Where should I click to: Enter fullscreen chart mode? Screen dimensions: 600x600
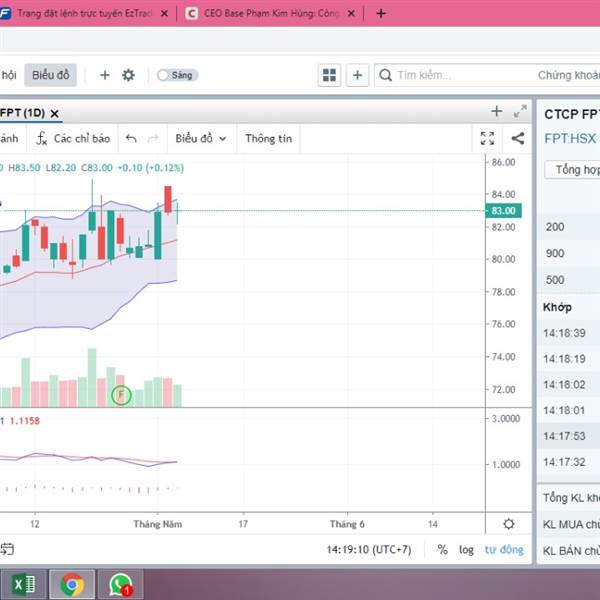tap(487, 139)
